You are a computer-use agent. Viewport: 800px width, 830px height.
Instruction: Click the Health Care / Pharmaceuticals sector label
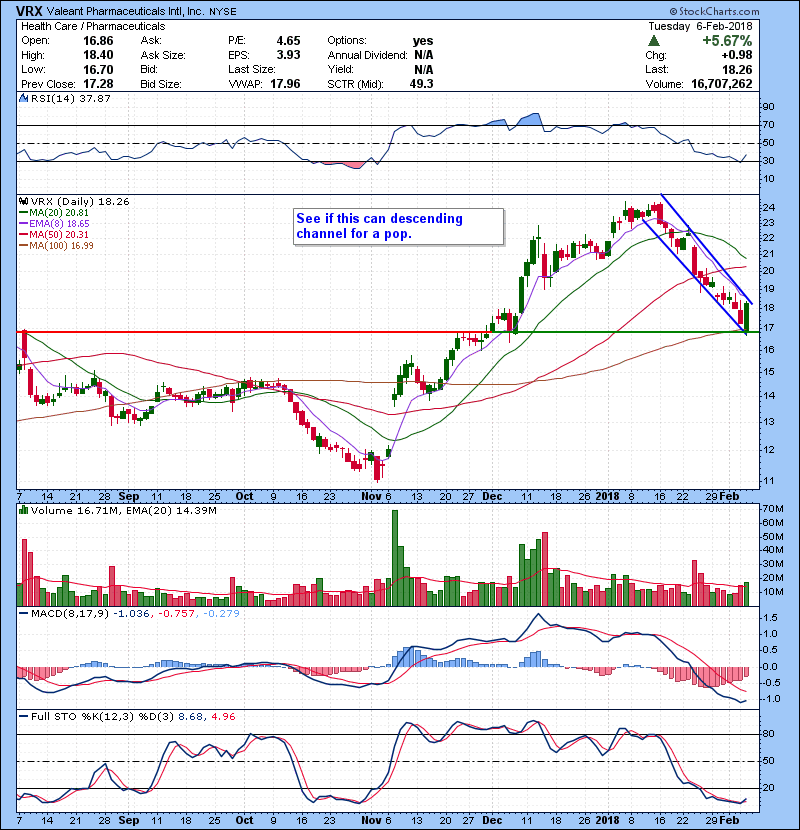click(x=93, y=26)
